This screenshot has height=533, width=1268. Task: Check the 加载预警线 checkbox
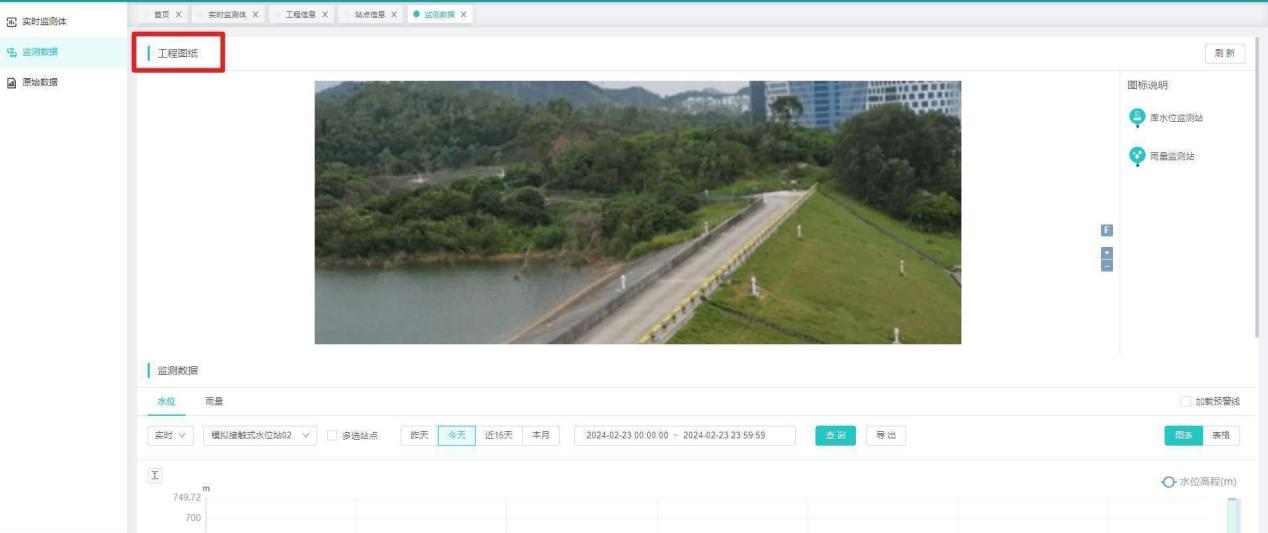(x=1186, y=402)
